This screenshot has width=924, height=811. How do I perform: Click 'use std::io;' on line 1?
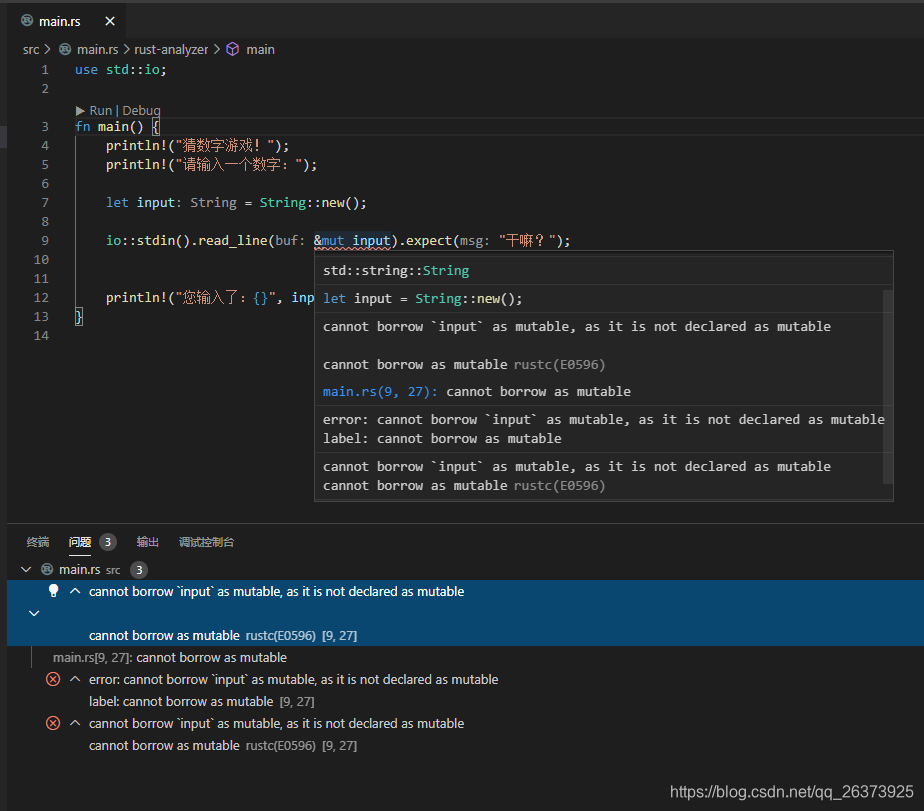(121, 70)
